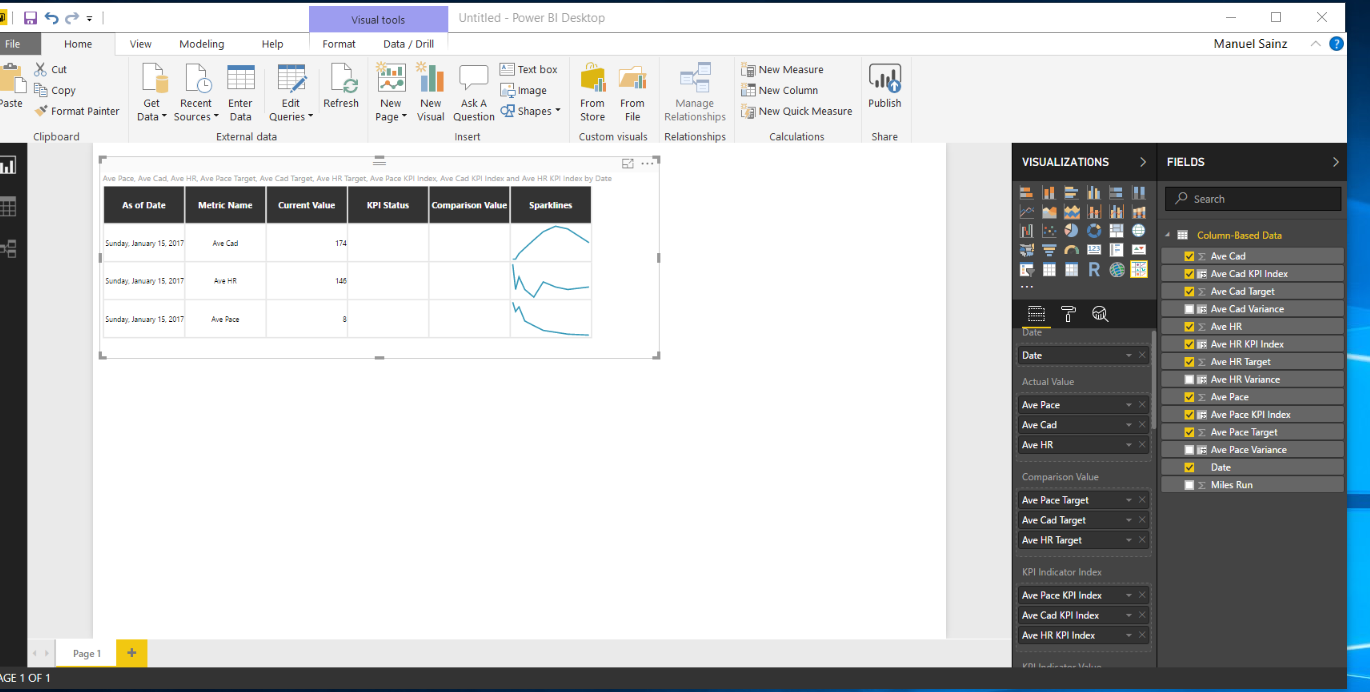The width and height of the screenshot is (1370, 692).
Task: Cut the selected visual
Action: 51,69
